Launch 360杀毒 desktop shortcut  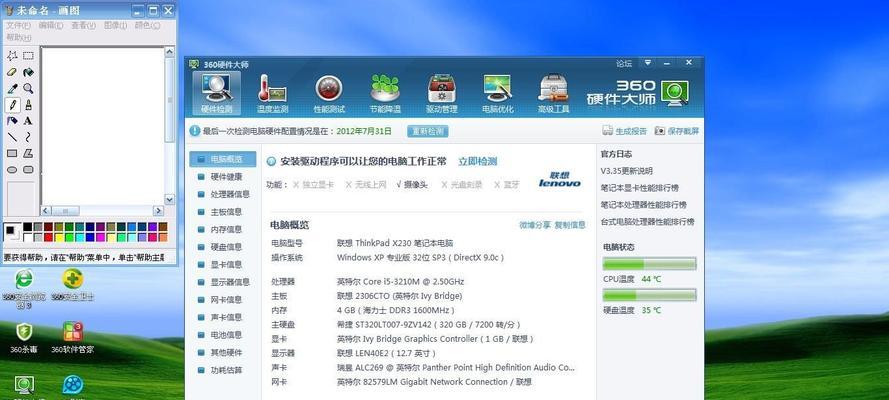[24, 338]
